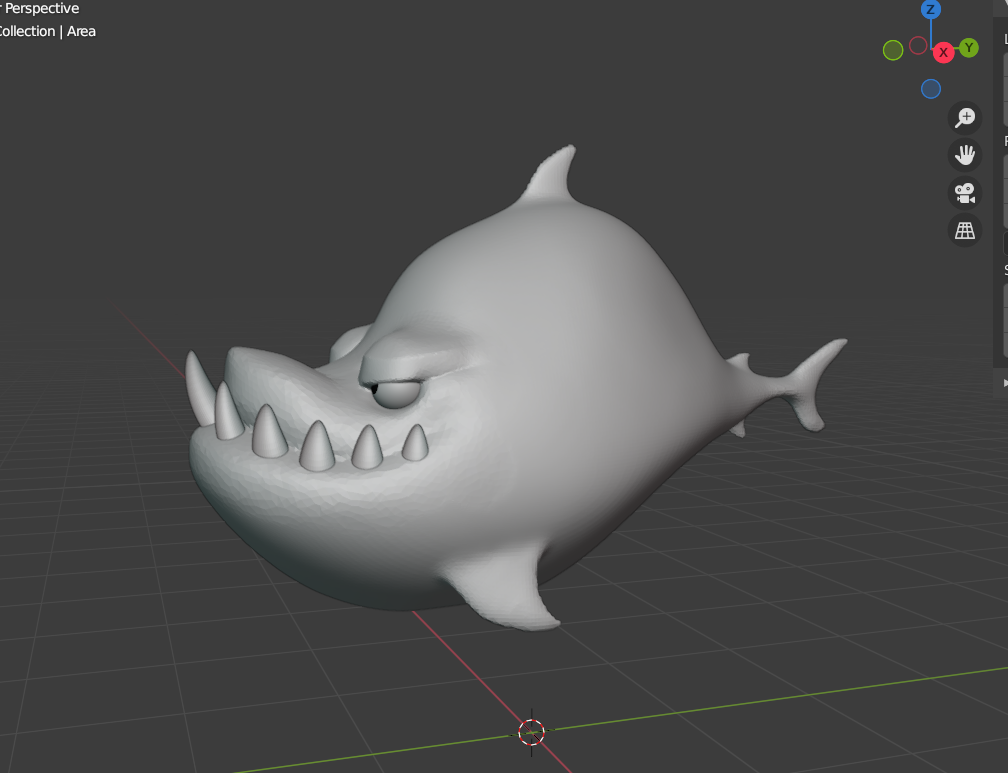Click the 3D cursor at origin

click(532, 732)
